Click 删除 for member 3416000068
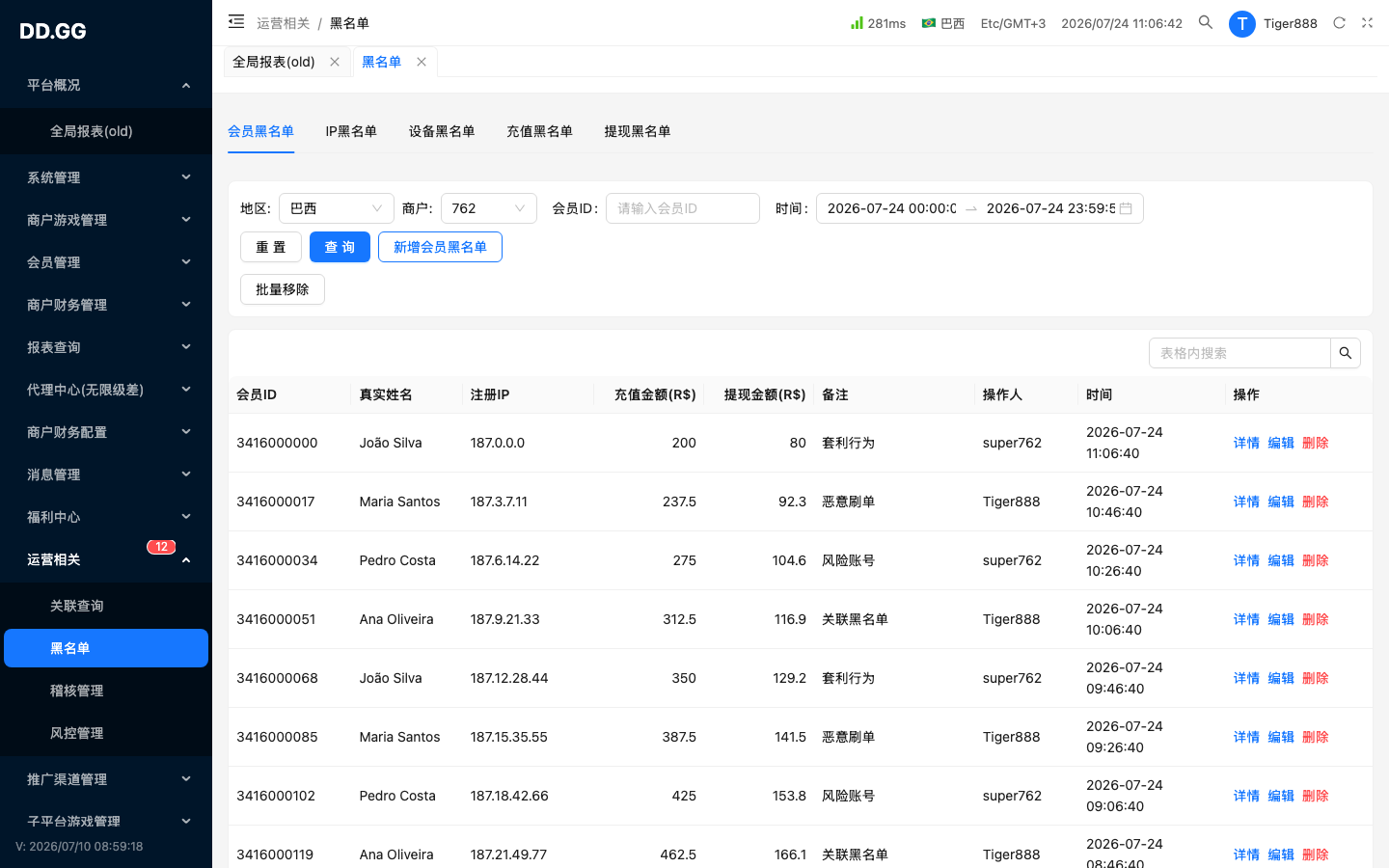This screenshot has width=1389, height=868. [1316, 678]
